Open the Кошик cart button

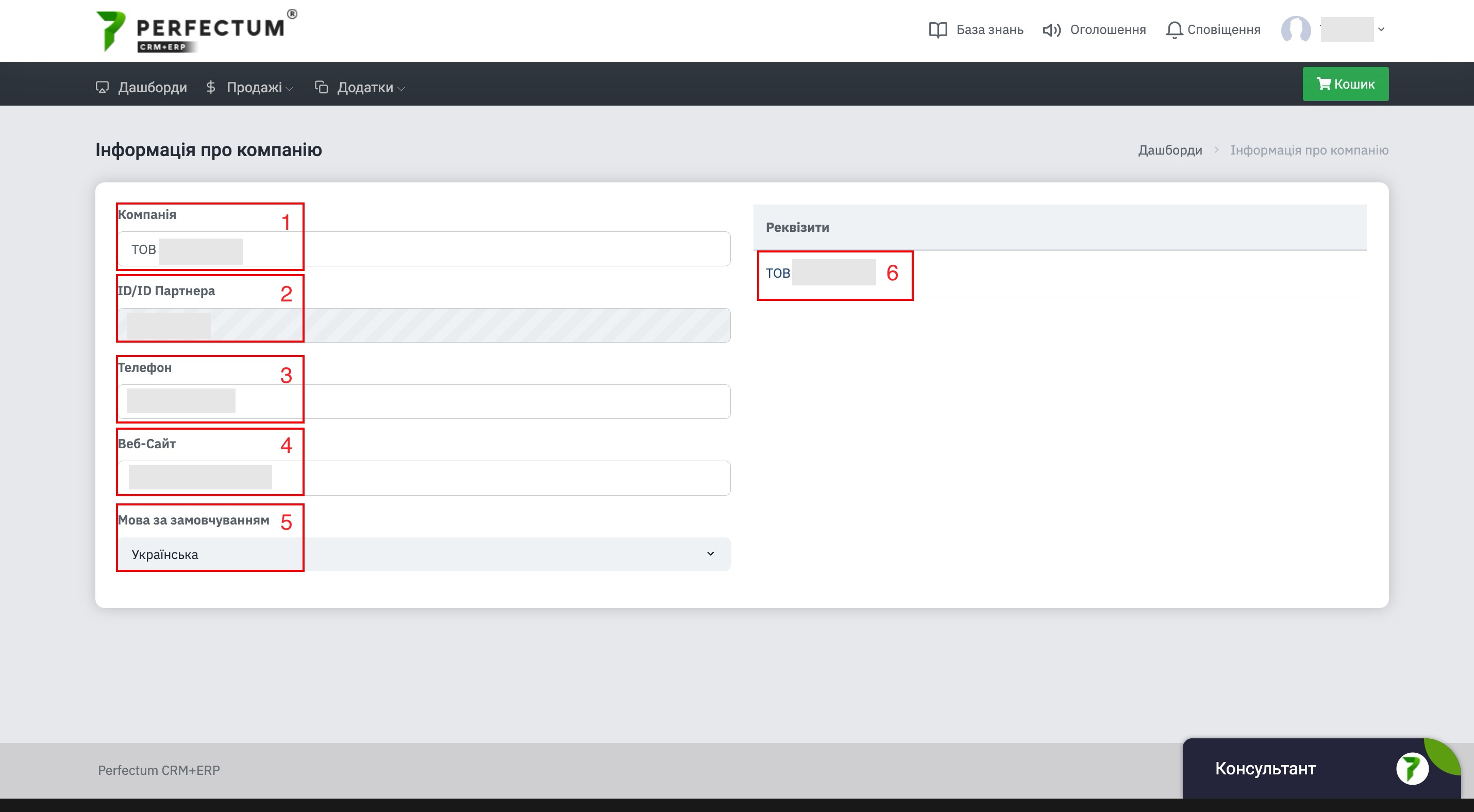point(1345,84)
